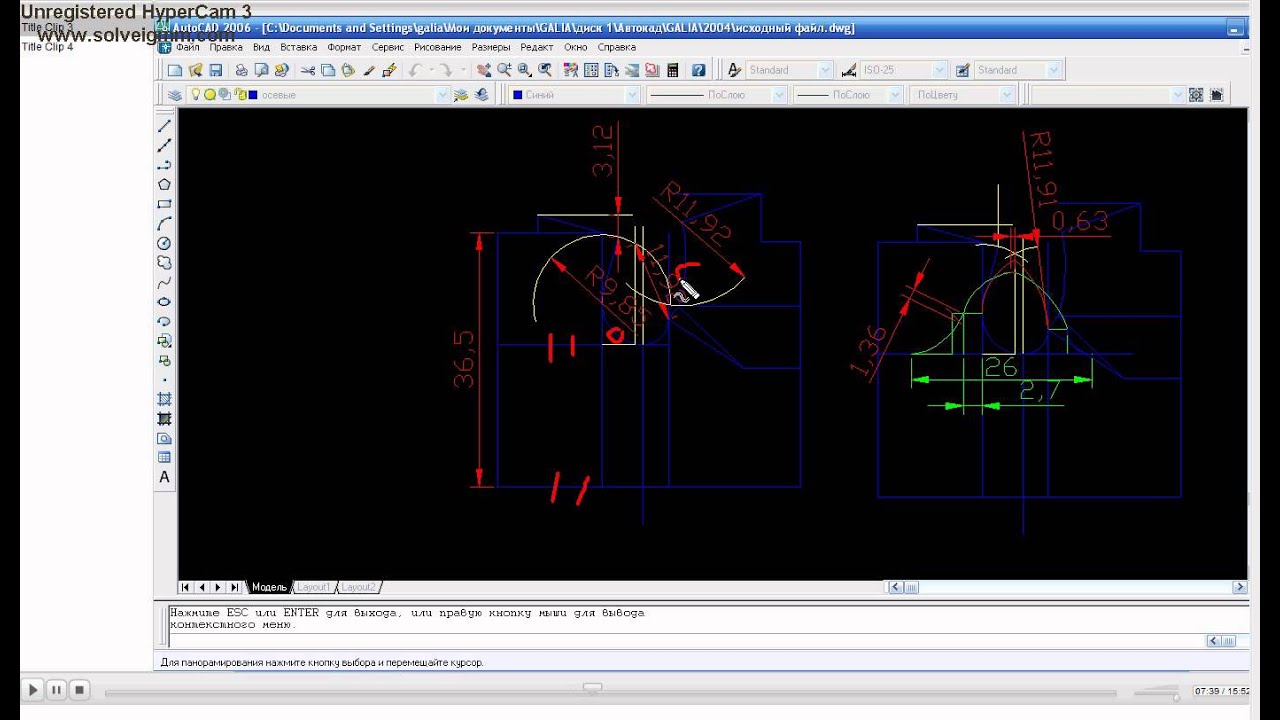Select the Polyline tool

[x=165, y=165]
